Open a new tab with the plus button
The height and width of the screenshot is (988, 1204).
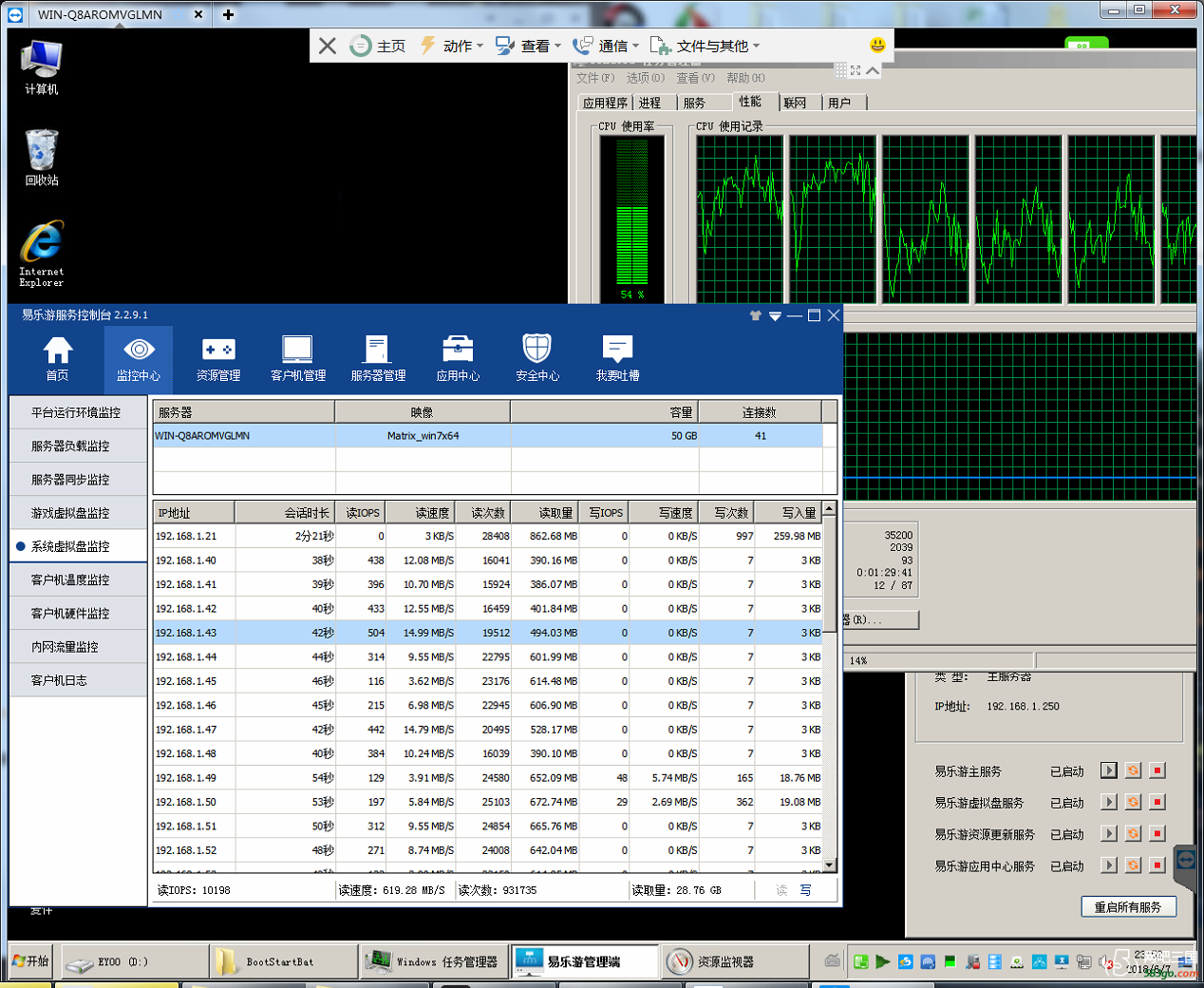click(x=228, y=14)
